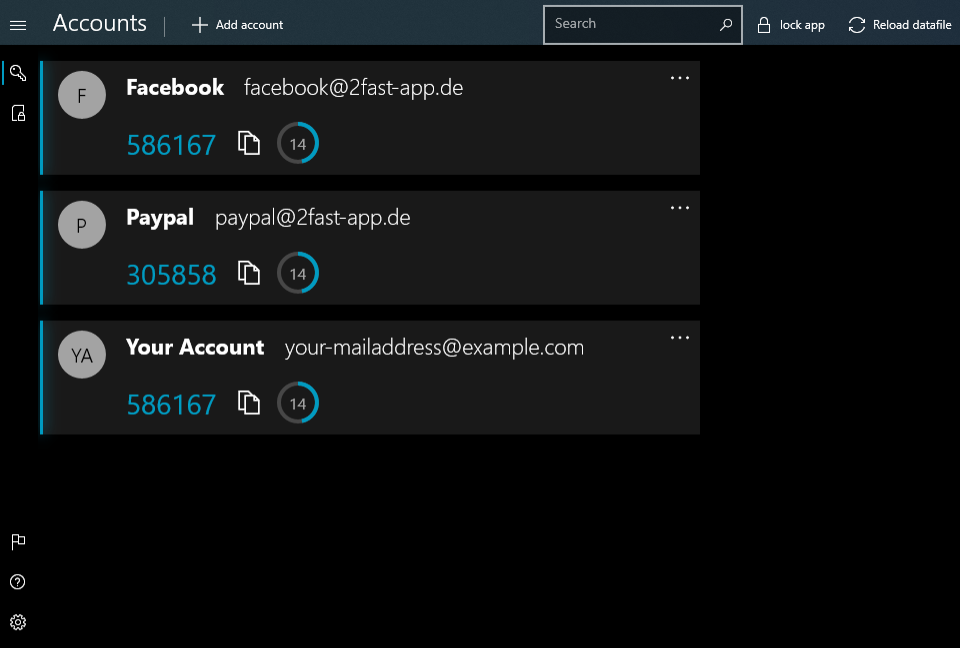Click the Your Account name label
The image size is (960, 648).
(195, 347)
